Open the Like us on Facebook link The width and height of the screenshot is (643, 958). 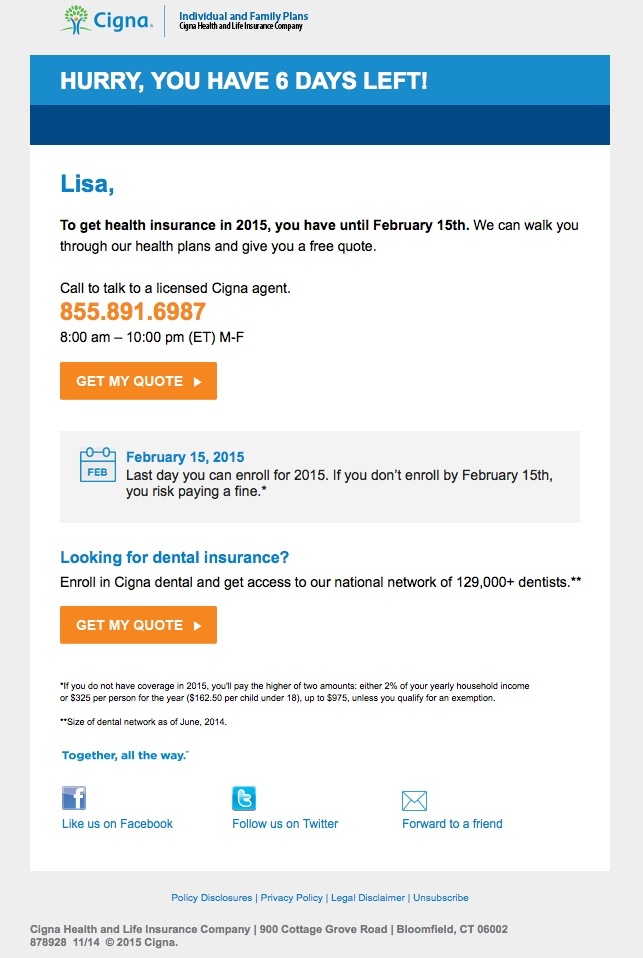point(117,824)
